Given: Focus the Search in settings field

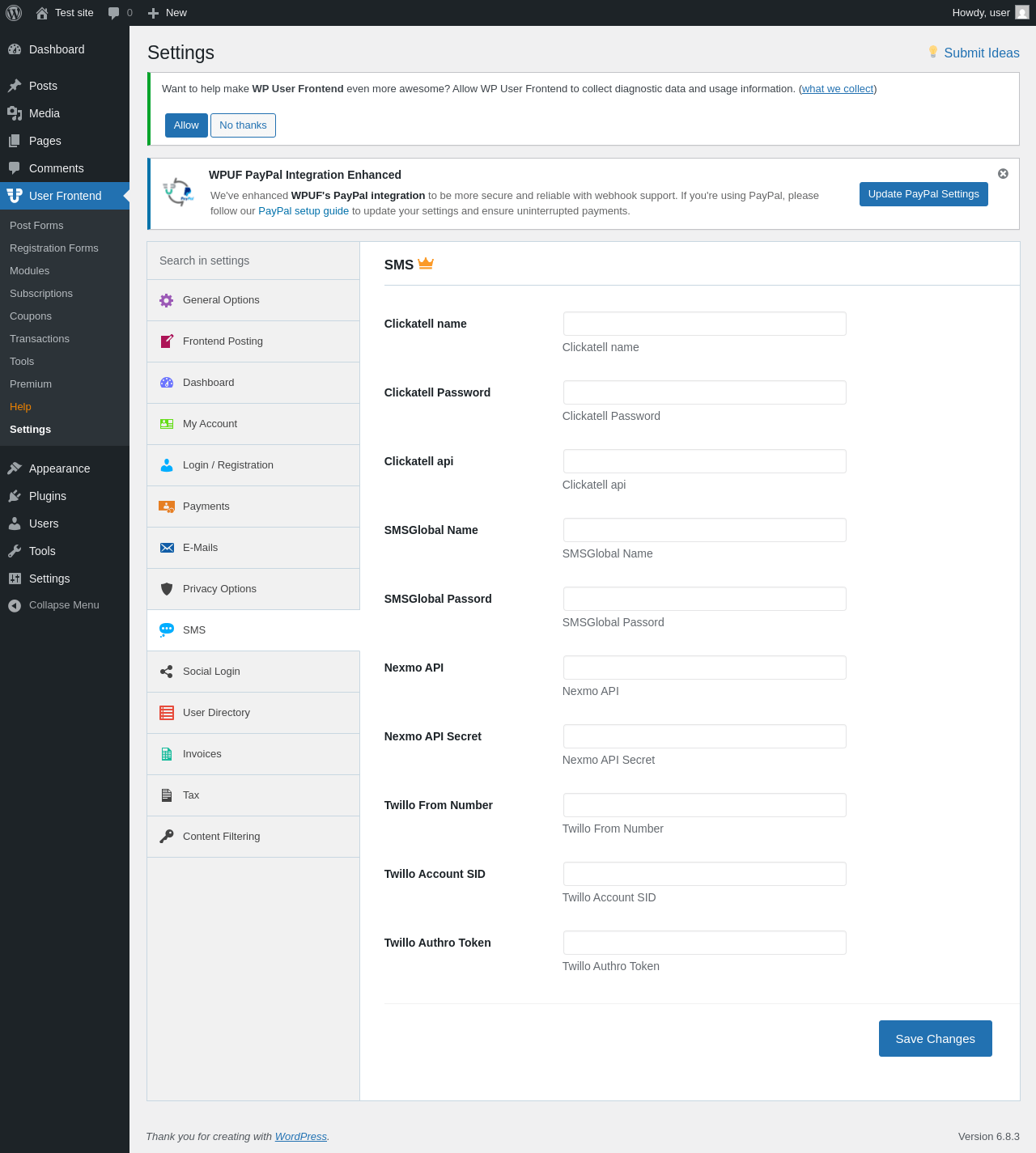Looking at the screenshot, I should 253,261.
